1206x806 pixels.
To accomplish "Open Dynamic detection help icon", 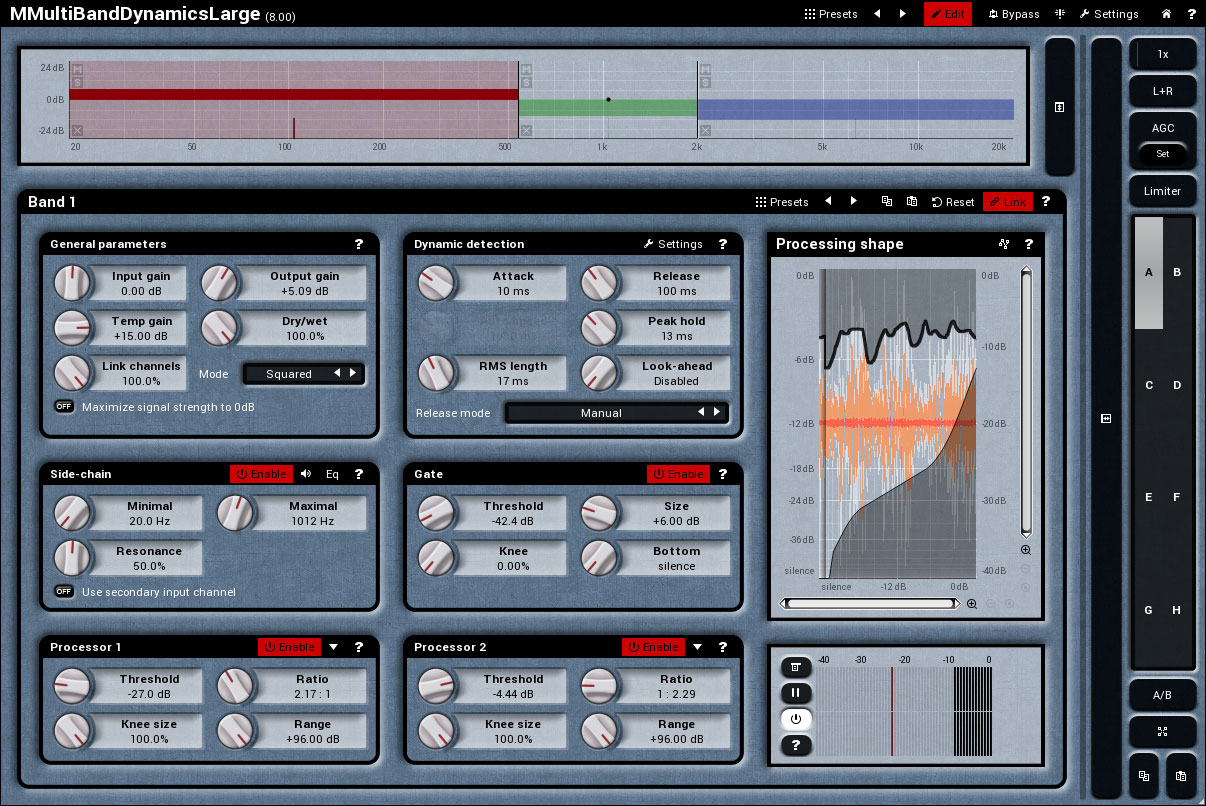I will [723, 244].
